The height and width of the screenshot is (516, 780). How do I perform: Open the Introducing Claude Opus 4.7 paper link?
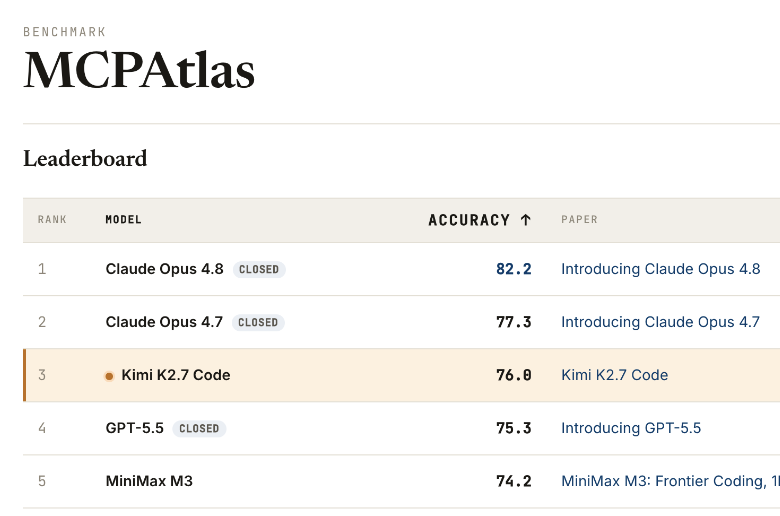[660, 322]
